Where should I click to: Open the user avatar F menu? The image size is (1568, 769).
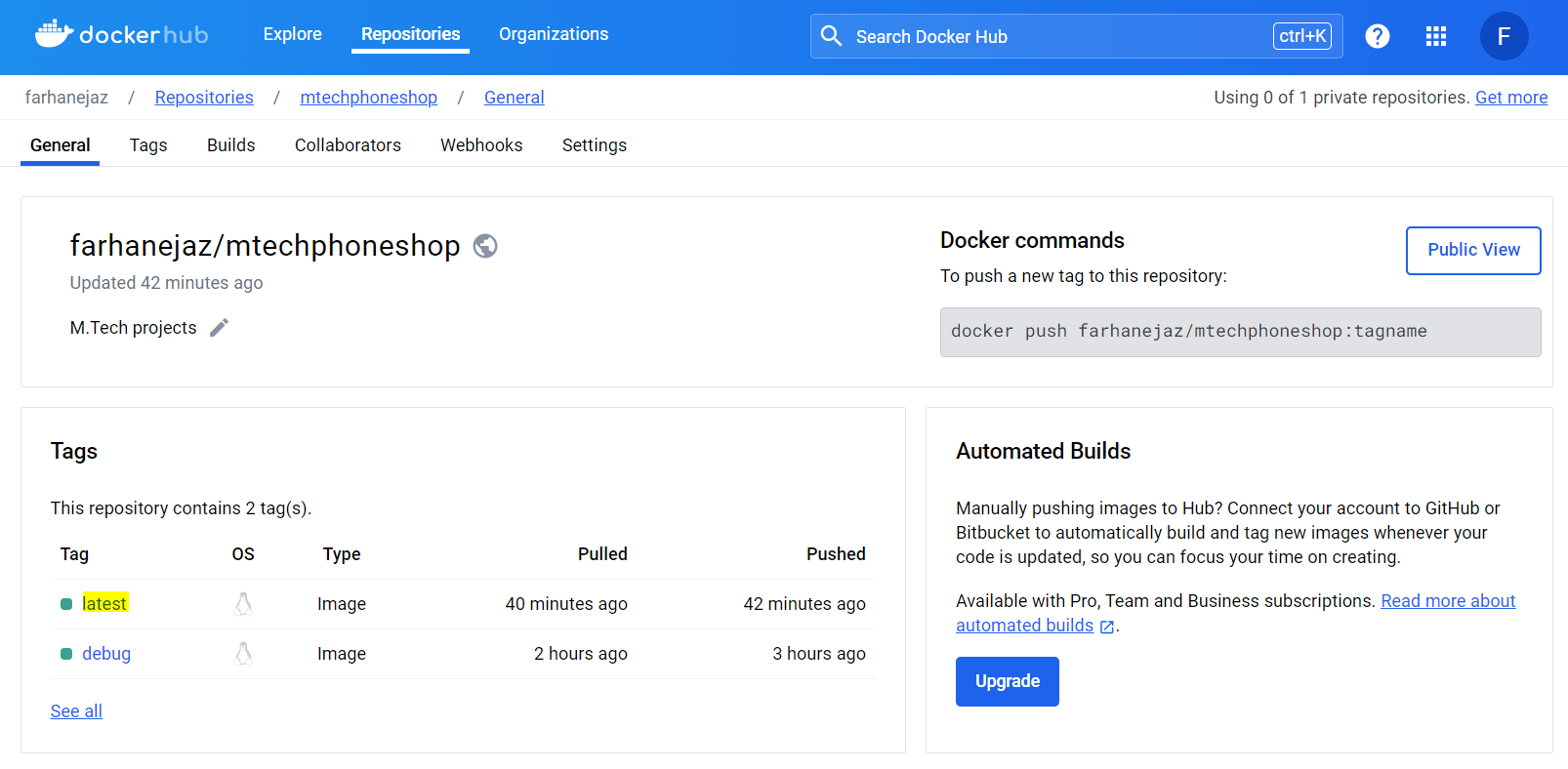(x=1504, y=36)
